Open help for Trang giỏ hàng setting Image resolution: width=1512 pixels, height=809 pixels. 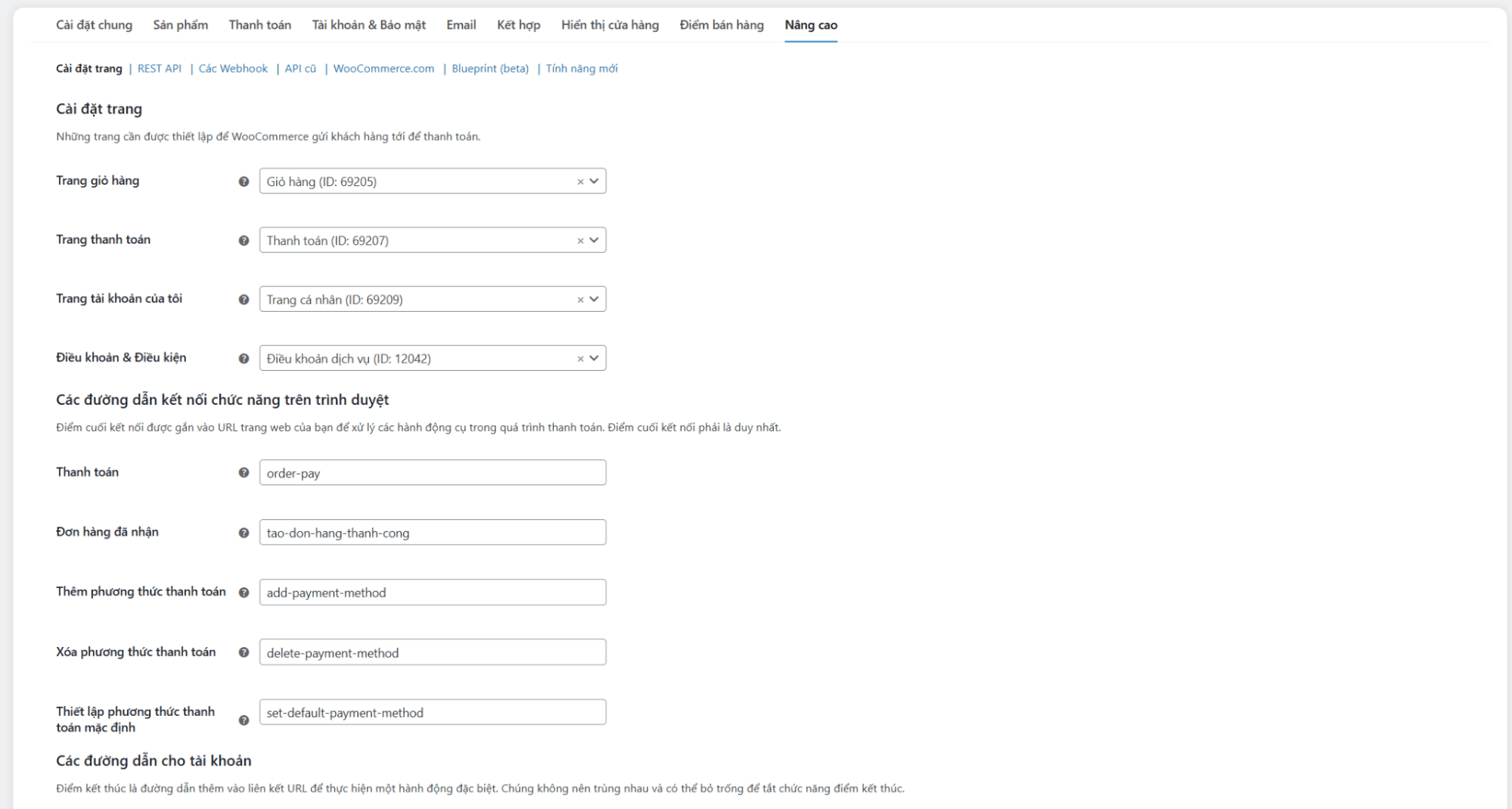click(x=243, y=182)
